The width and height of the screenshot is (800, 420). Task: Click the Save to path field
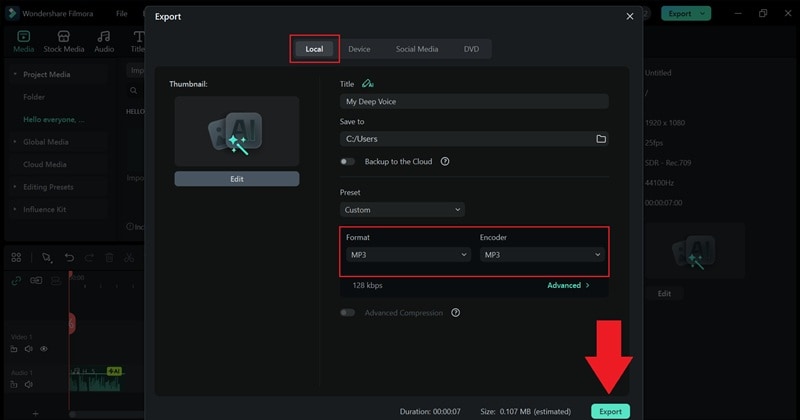pos(474,139)
